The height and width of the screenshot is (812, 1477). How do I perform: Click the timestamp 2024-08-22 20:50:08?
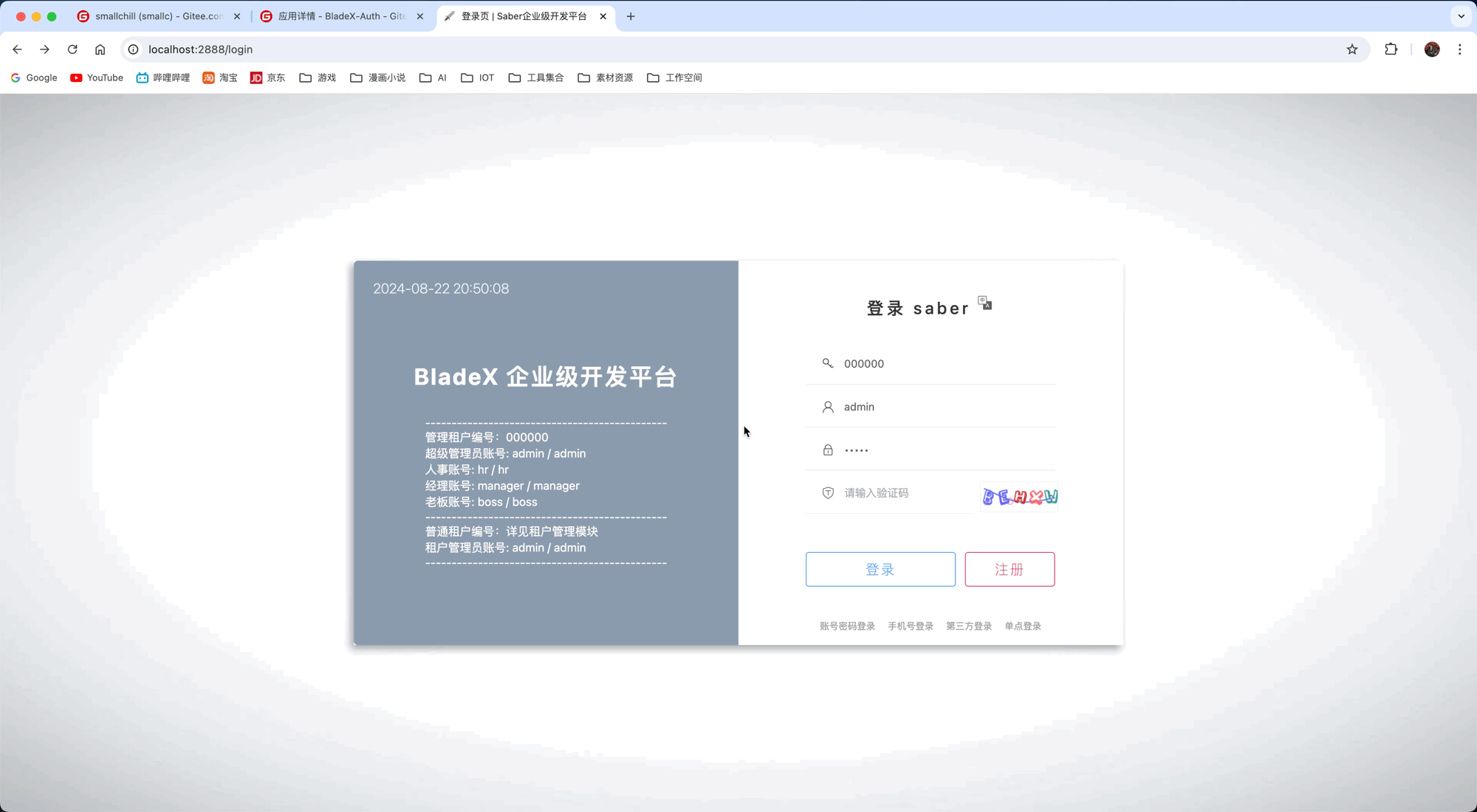pyautogui.click(x=441, y=289)
